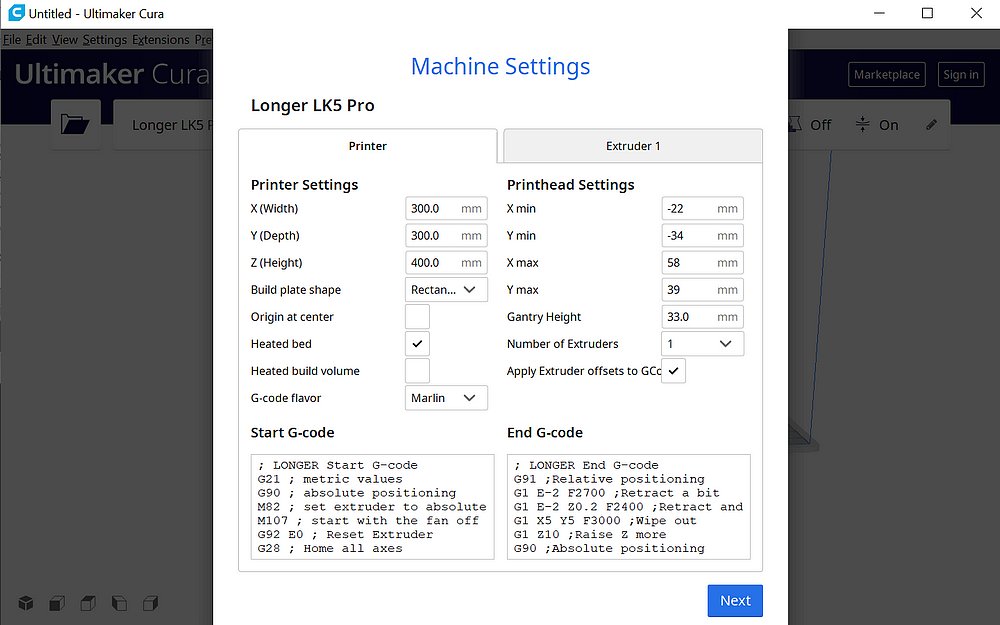Open the View menu
The height and width of the screenshot is (625, 1000).
[x=64, y=40]
